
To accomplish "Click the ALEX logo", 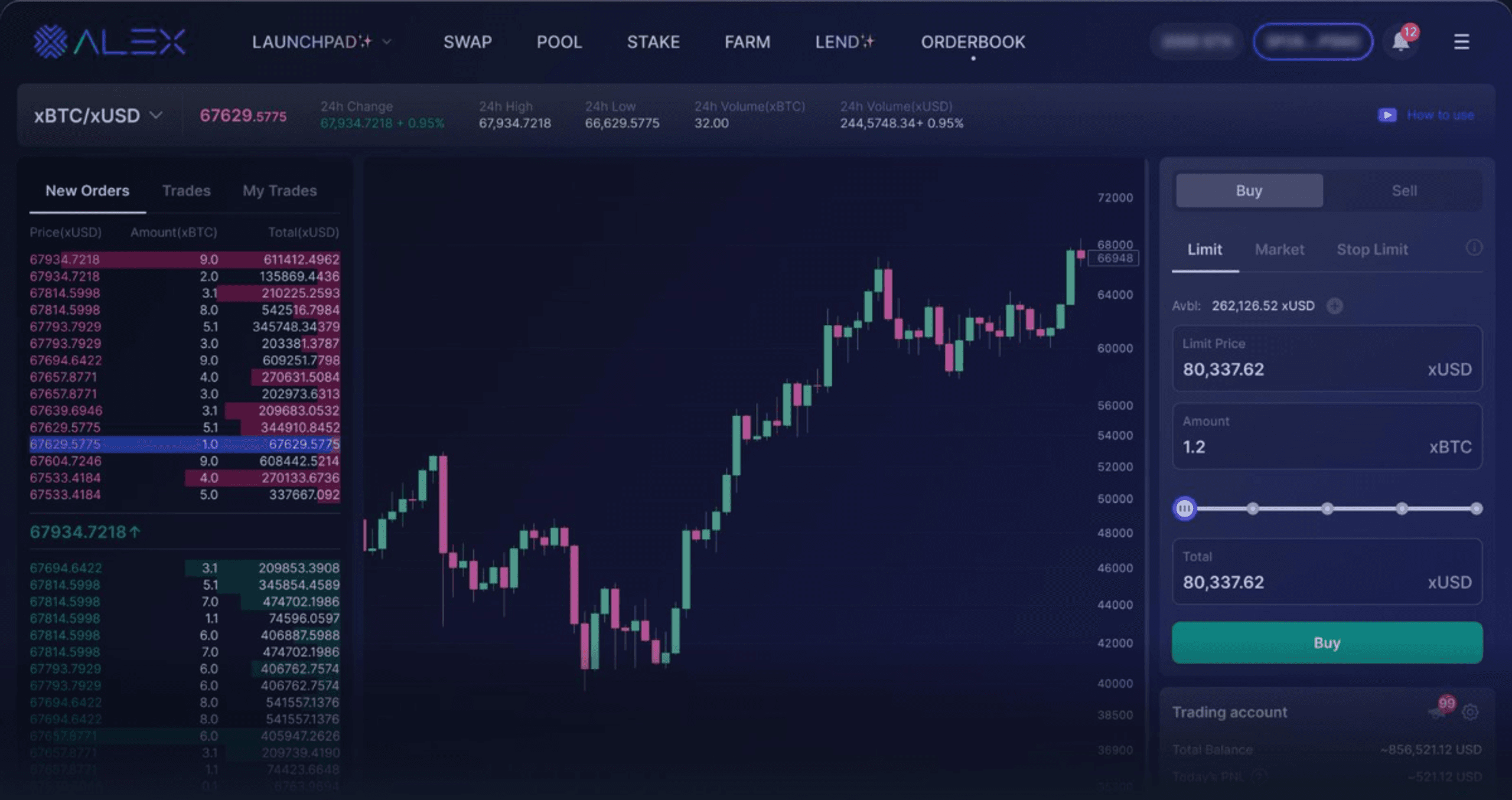I will 109,42.
